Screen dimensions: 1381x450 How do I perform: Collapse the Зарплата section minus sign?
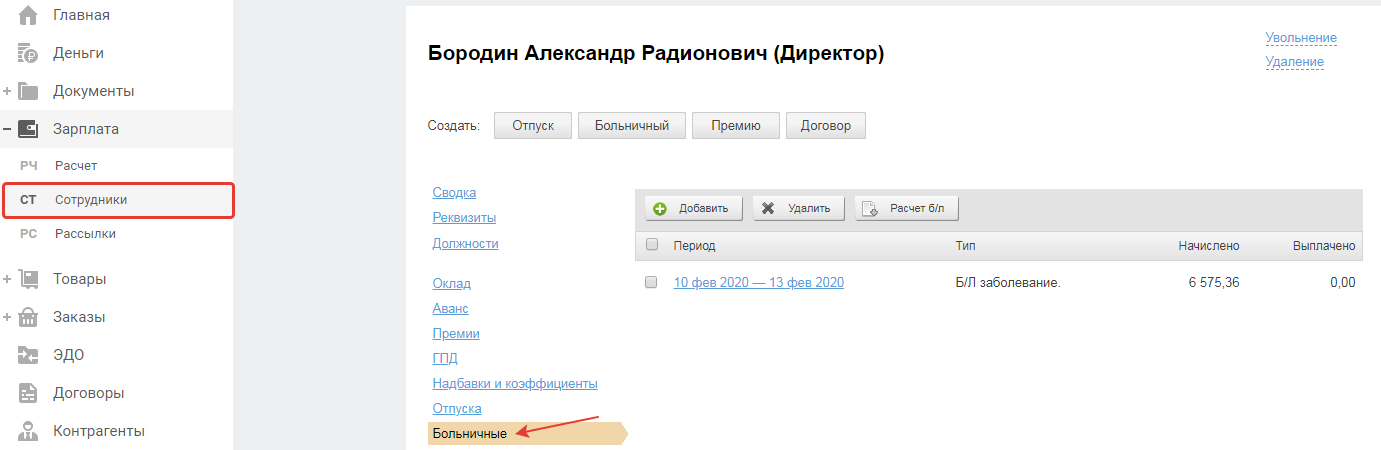(7, 129)
